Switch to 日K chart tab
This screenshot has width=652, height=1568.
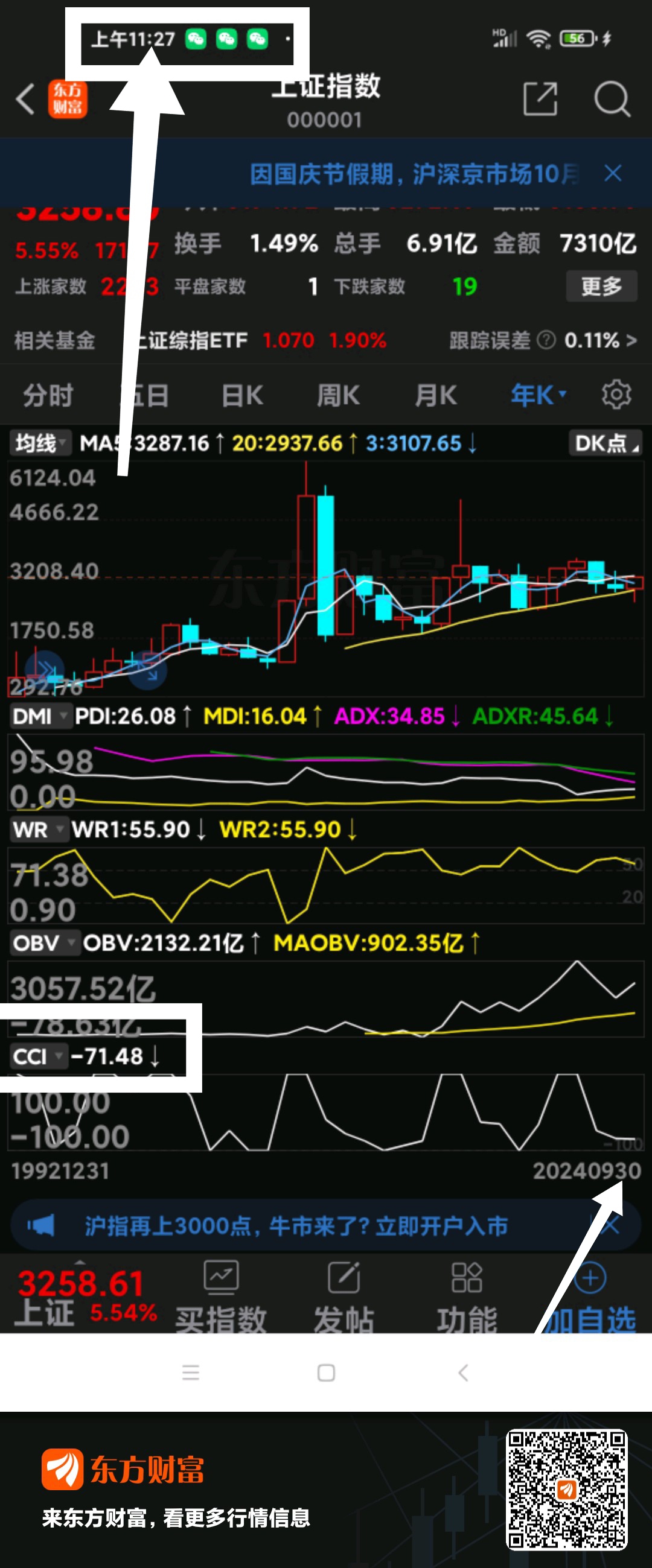point(242,395)
